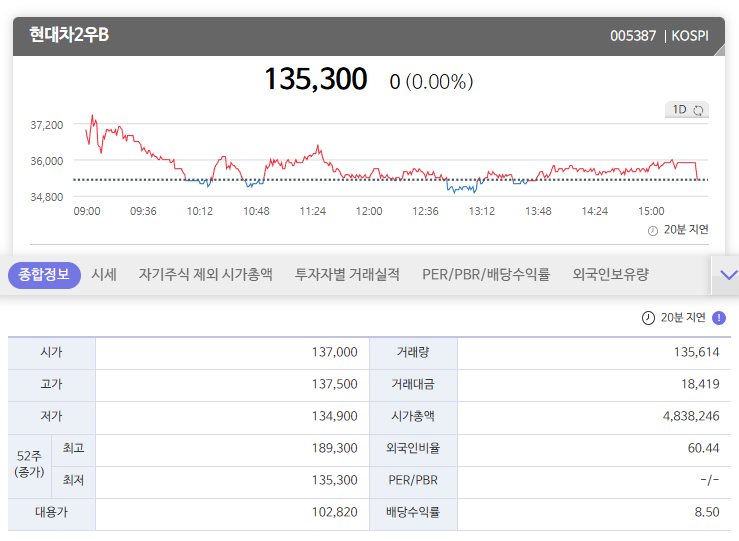Screen dimensions: 739x541
Task: Click the PER/PBR header cell in table
Action: [413, 481]
